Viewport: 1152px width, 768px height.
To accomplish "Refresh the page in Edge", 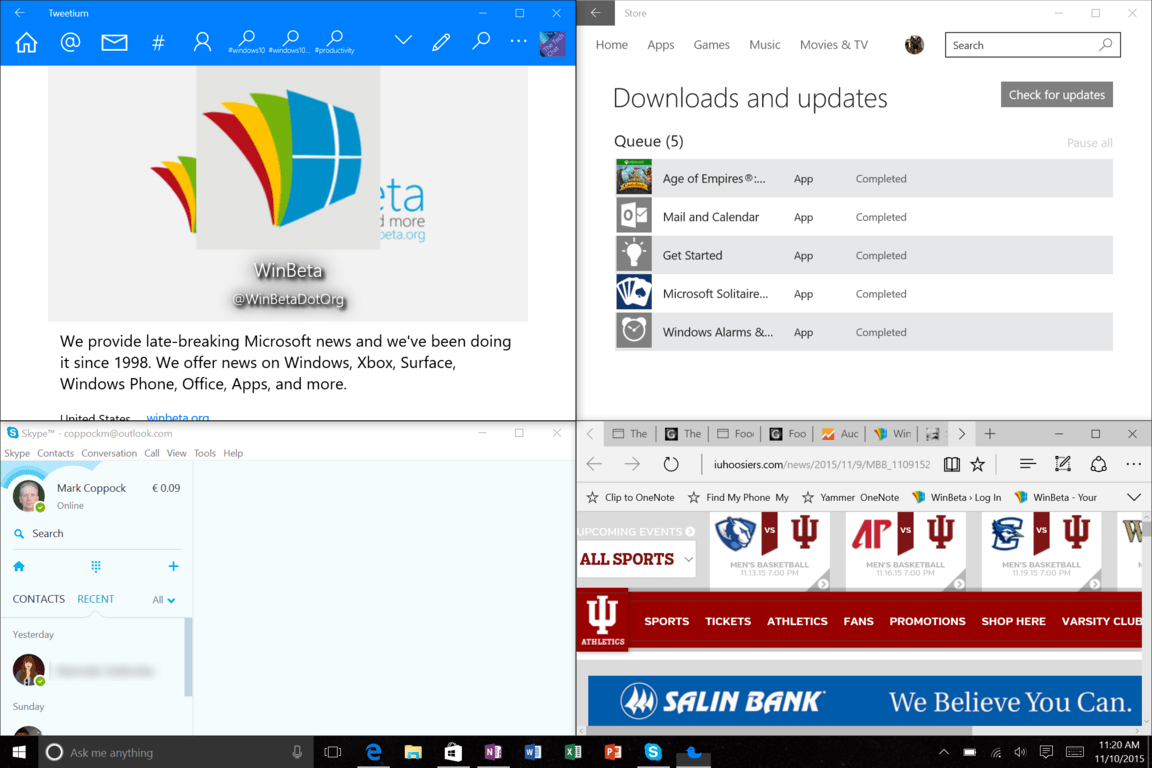I will 671,464.
